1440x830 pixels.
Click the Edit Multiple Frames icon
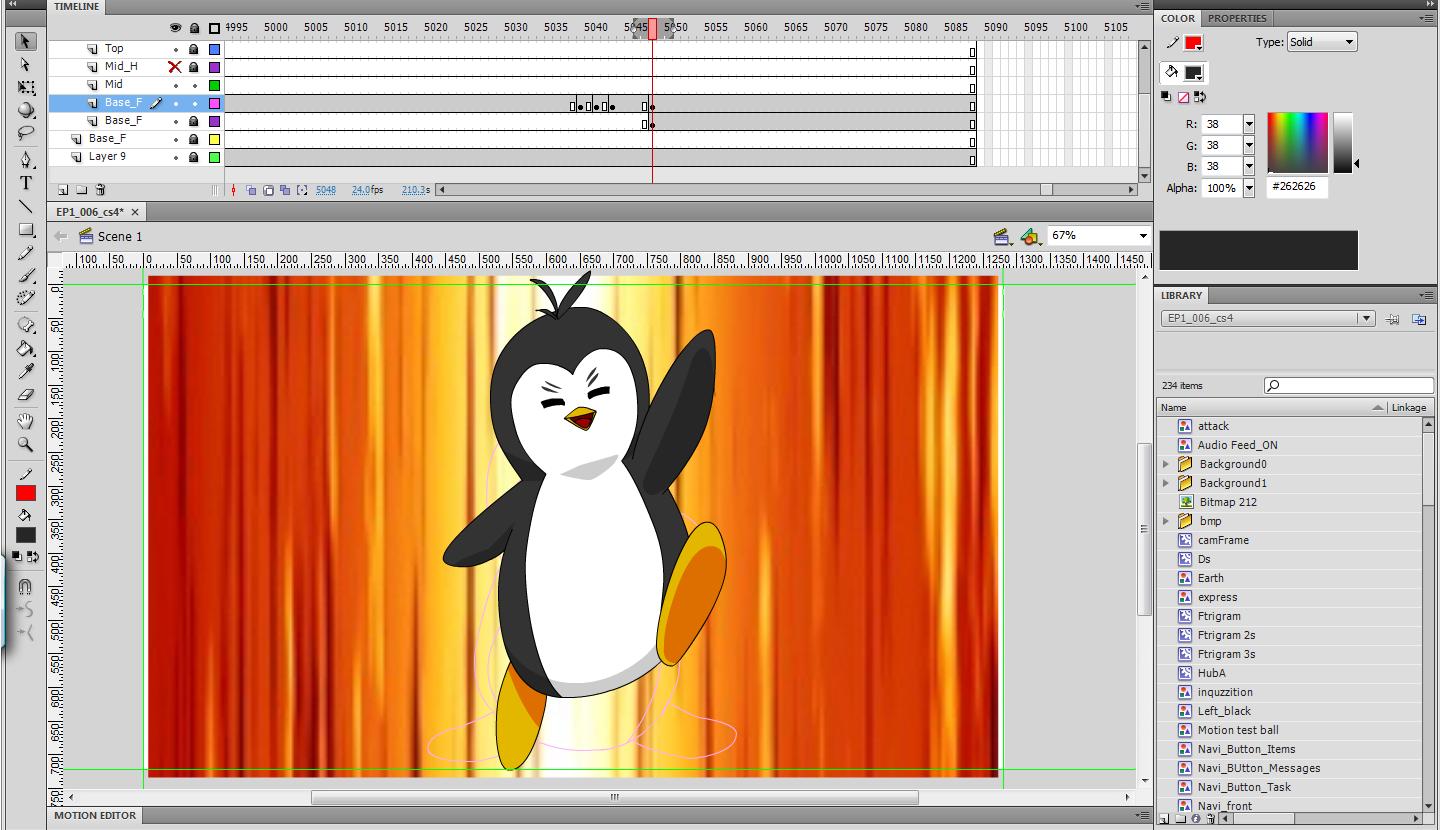[285, 190]
